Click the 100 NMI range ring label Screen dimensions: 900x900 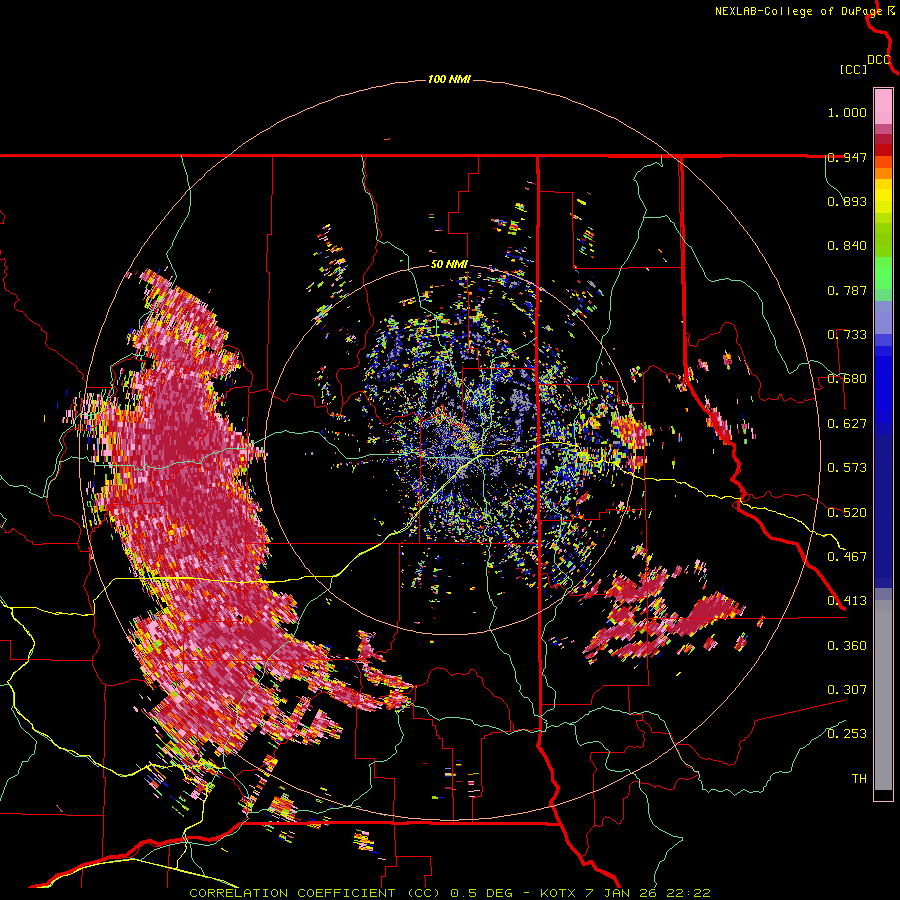point(449,79)
